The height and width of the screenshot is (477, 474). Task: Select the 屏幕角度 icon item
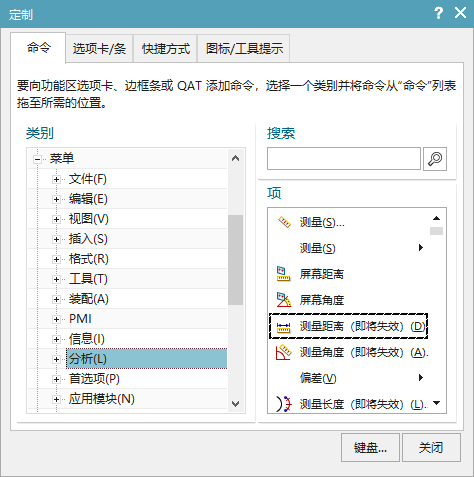click(x=284, y=300)
